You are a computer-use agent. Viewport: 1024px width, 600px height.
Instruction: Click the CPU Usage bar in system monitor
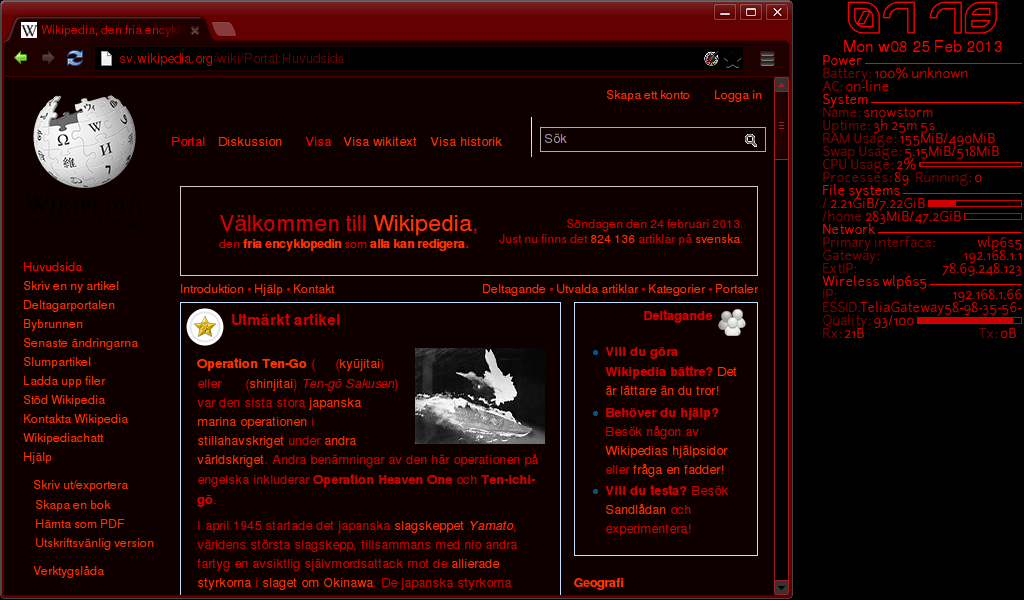click(970, 165)
